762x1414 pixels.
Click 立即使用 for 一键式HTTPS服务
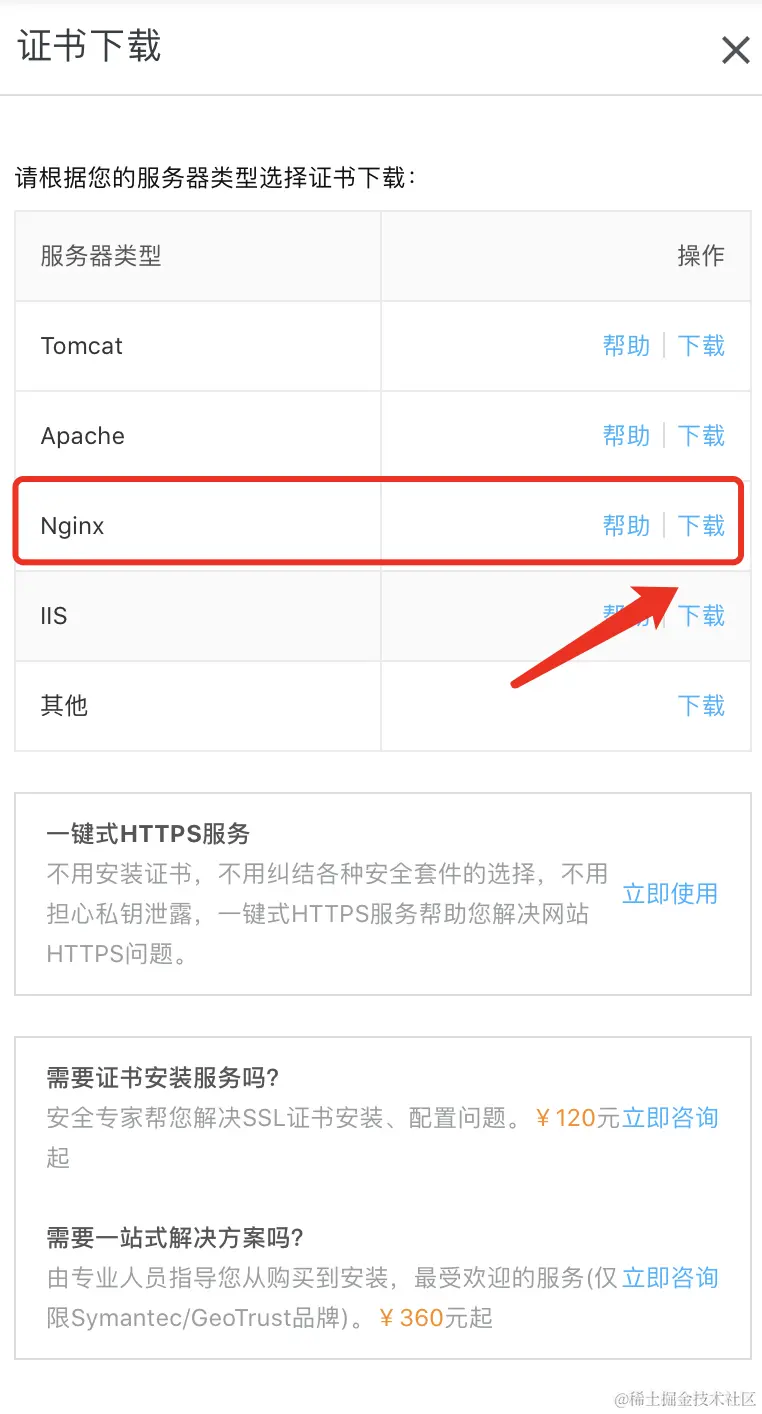(670, 894)
